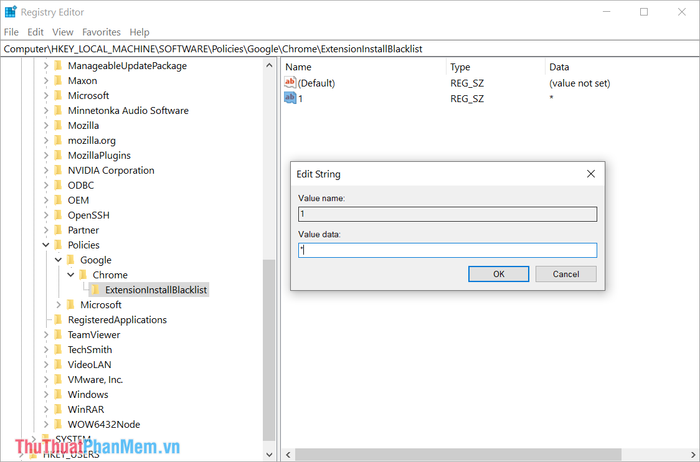Click the Value data text field

click(447, 250)
